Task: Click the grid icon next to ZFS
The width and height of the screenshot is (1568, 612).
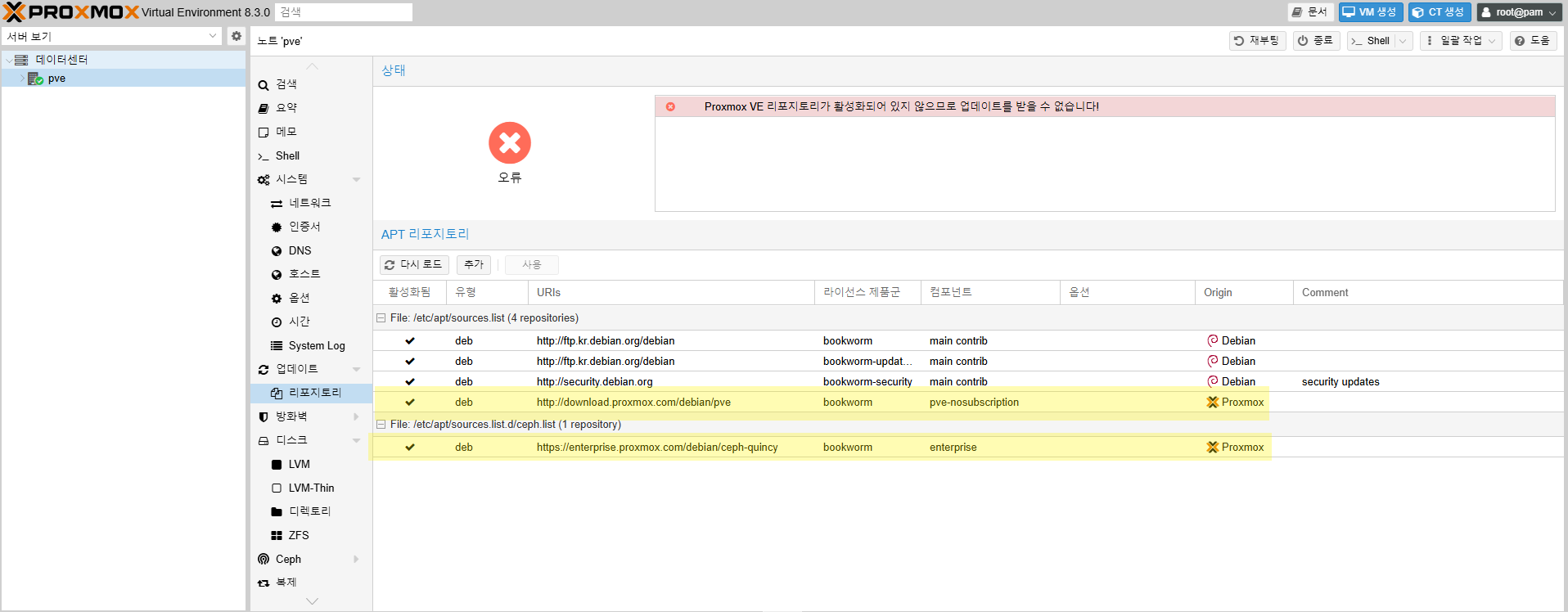Action: pyautogui.click(x=277, y=536)
